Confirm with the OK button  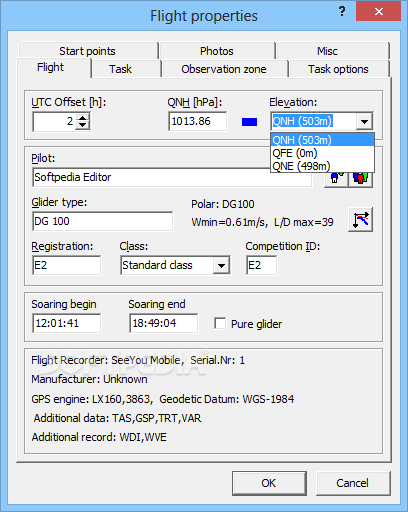269,483
